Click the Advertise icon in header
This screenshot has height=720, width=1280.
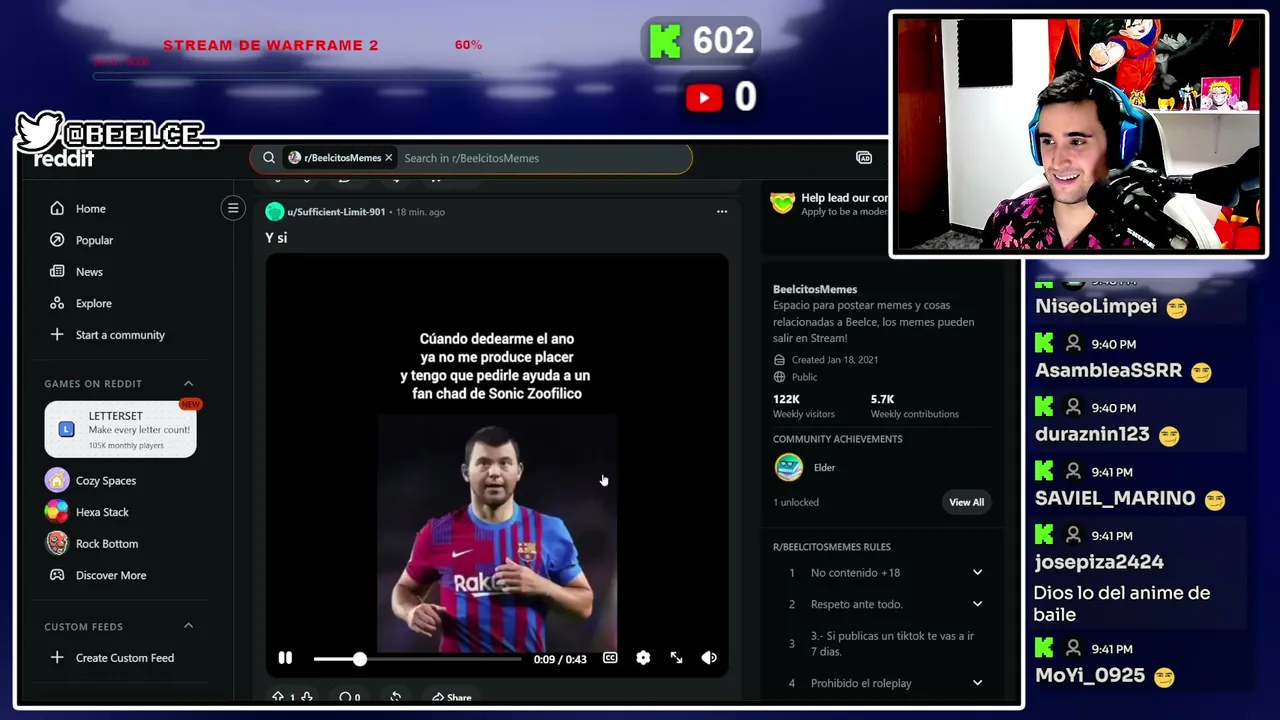pos(864,158)
